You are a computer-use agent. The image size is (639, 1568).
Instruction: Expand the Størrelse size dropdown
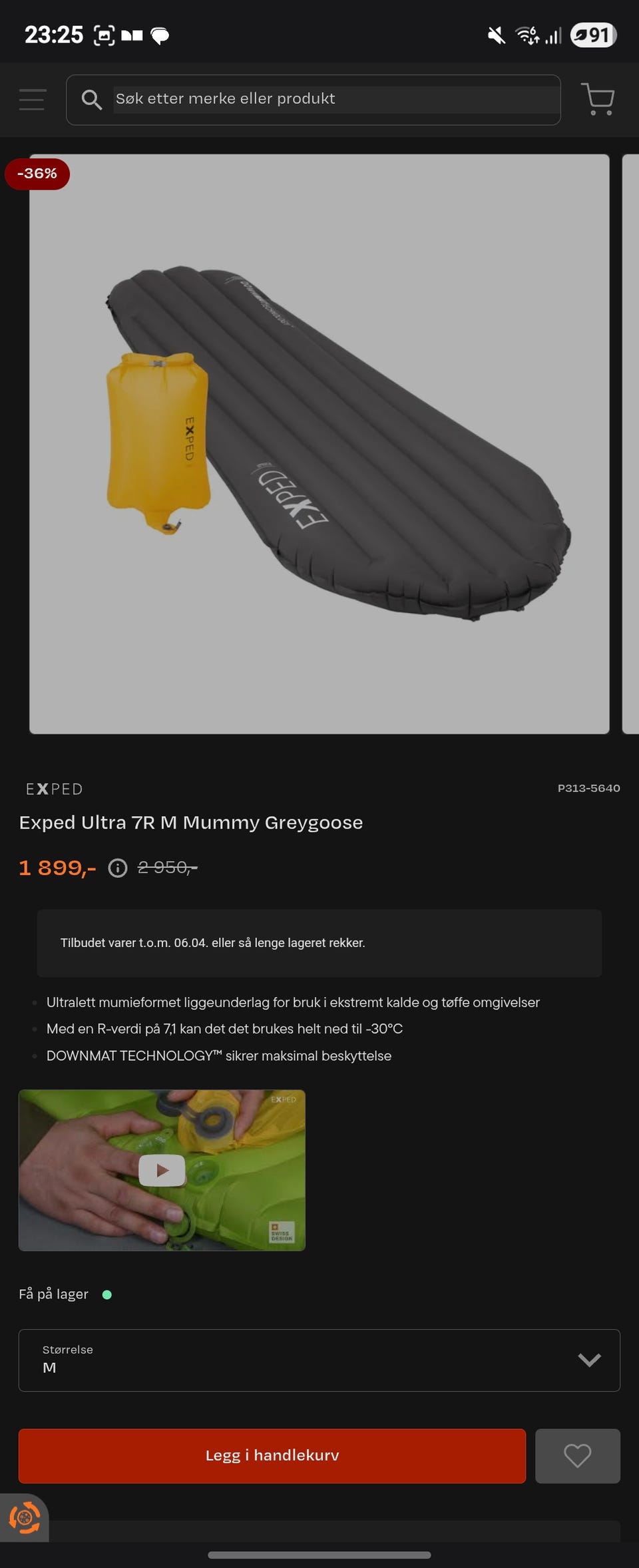[x=319, y=1360]
